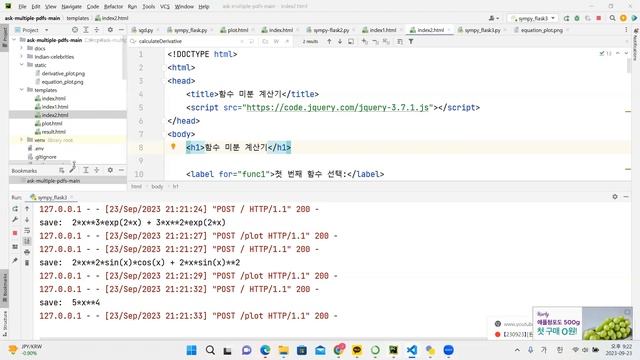Image resolution: width=640 pixels, height=360 pixels.
Task: Expand the docs folder
Action: click(x=22, y=48)
